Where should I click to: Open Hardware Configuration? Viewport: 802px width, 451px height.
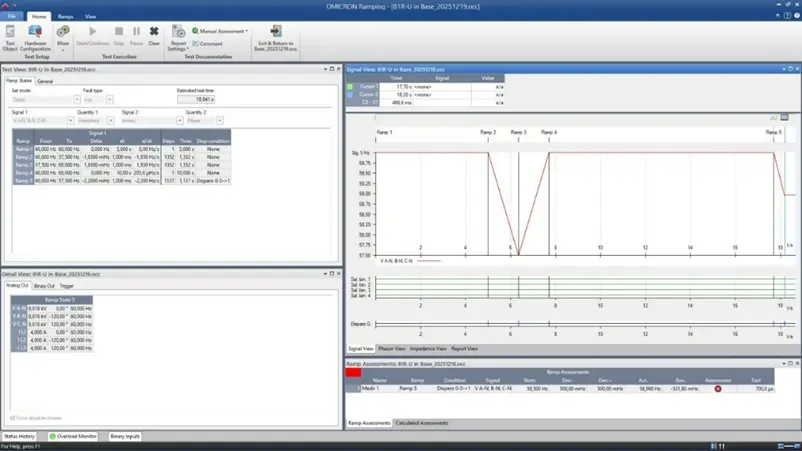(35, 38)
